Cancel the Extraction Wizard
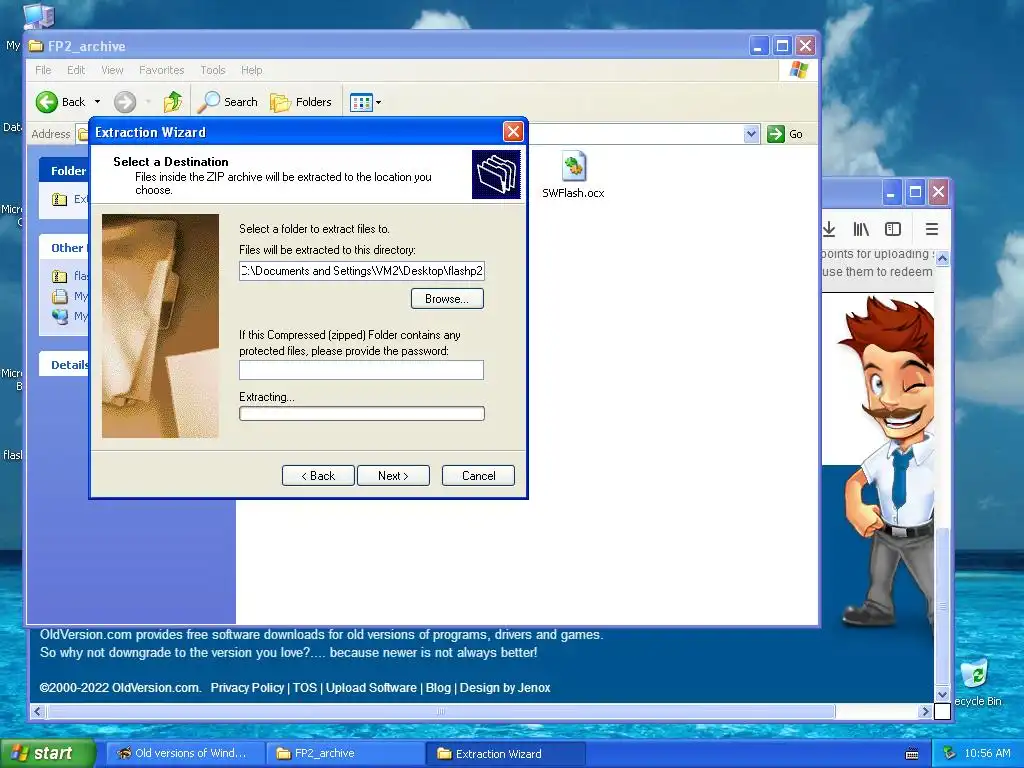The height and width of the screenshot is (768, 1024). tap(478, 475)
